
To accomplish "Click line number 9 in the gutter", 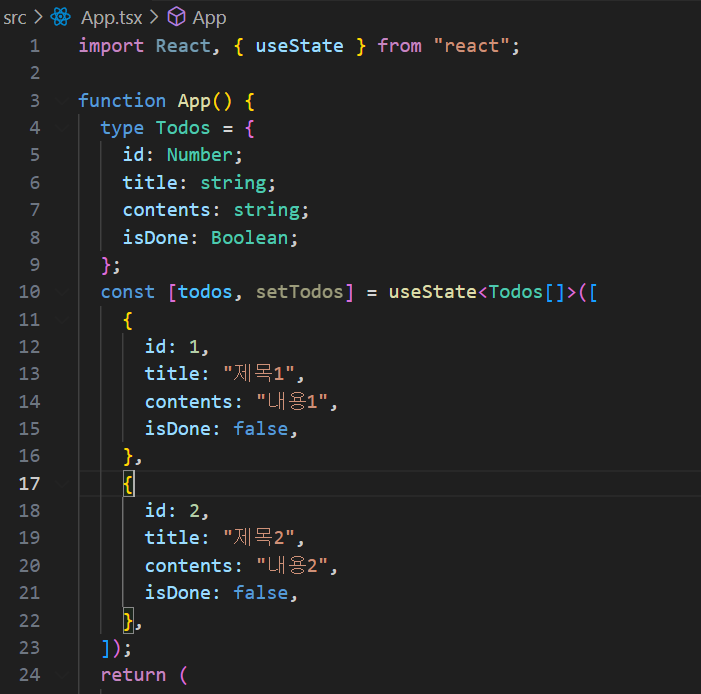I will [34, 265].
